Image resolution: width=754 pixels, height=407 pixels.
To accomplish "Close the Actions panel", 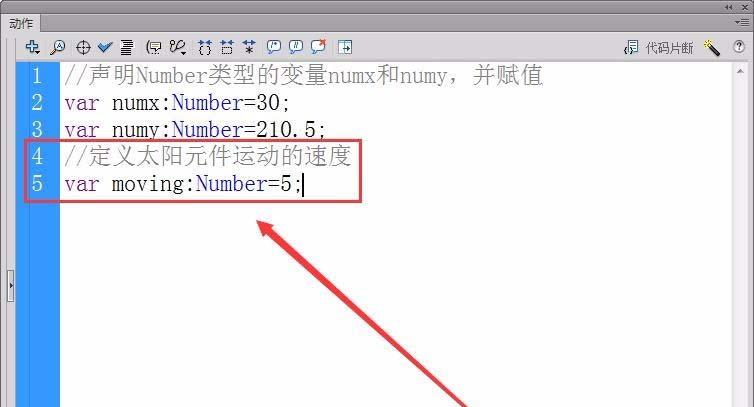I will click(745, 7).
